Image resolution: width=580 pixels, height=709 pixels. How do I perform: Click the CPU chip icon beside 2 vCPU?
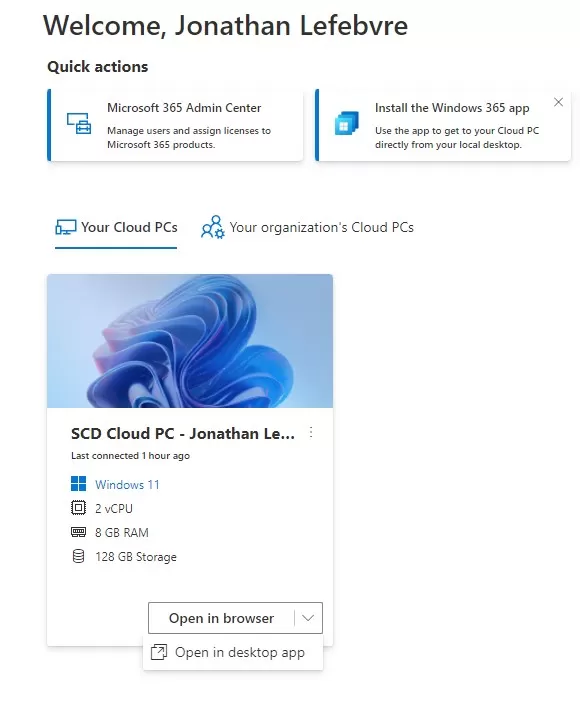78,508
